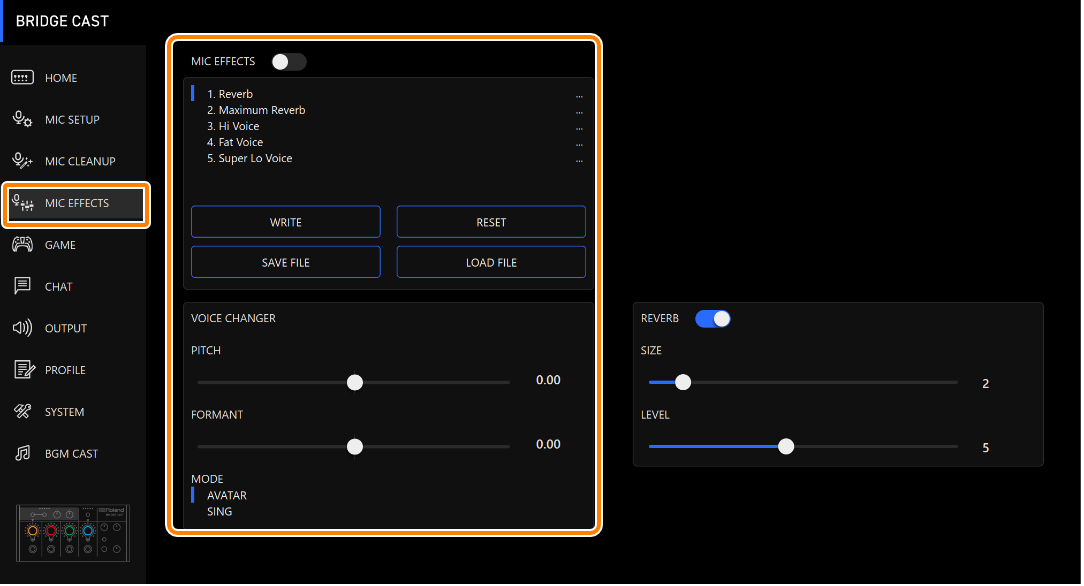Viewport: 1084px width, 586px height.
Task: Open options dots for Fat Voice preset
Action: 579,144
